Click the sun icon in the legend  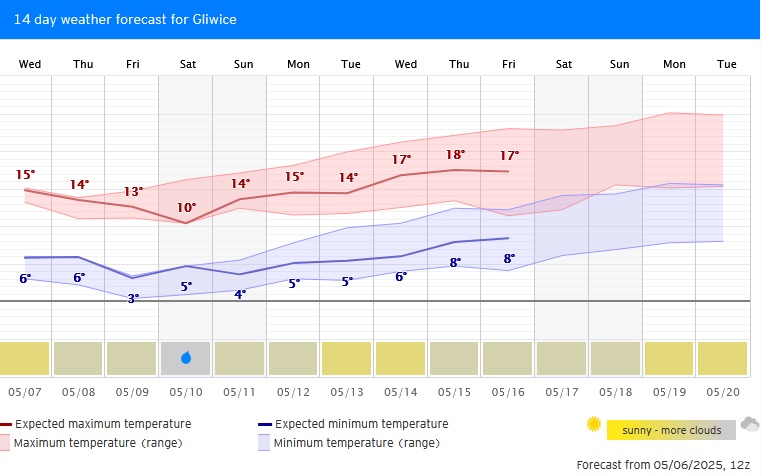pyautogui.click(x=594, y=425)
